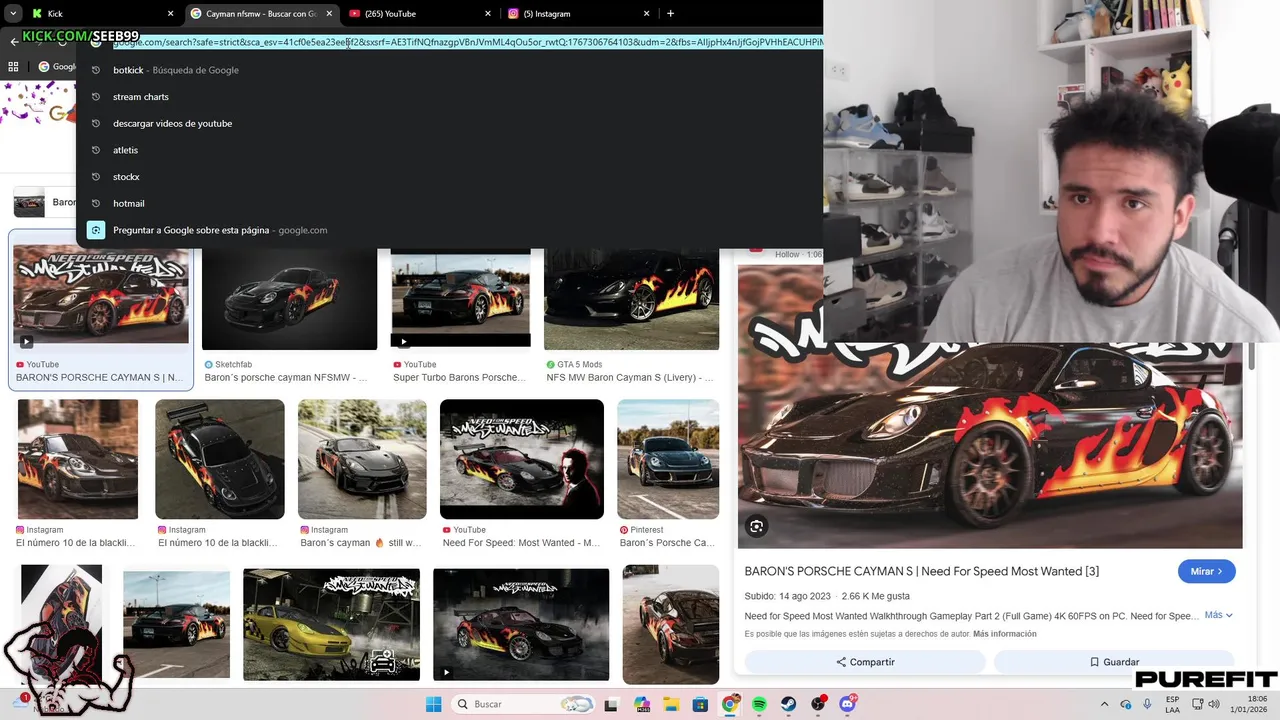Focus Google Chrome in taskbar
The image size is (1280, 720).
point(730,704)
